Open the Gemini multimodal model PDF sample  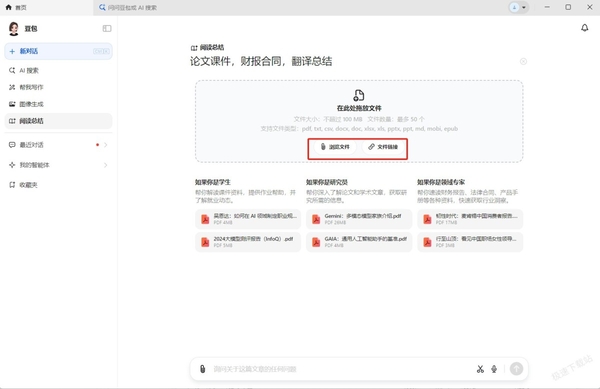[x=359, y=219]
